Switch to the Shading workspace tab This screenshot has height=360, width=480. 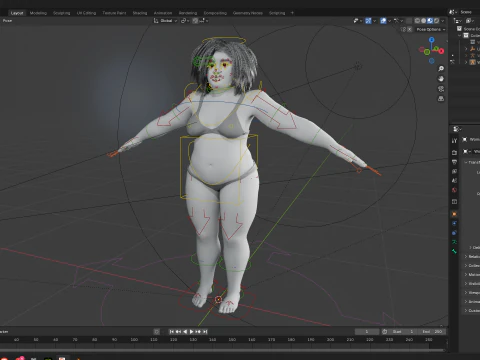(140, 13)
